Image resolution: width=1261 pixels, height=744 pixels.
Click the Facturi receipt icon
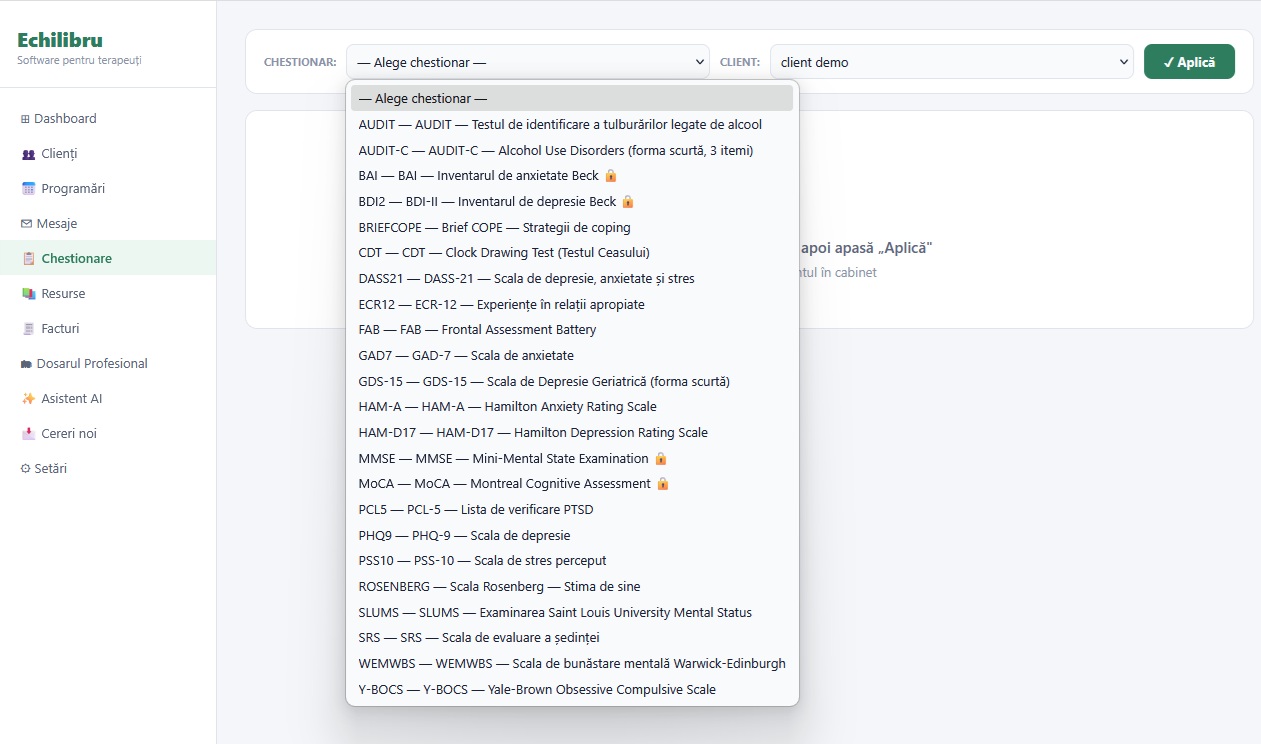click(x=28, y=329)
